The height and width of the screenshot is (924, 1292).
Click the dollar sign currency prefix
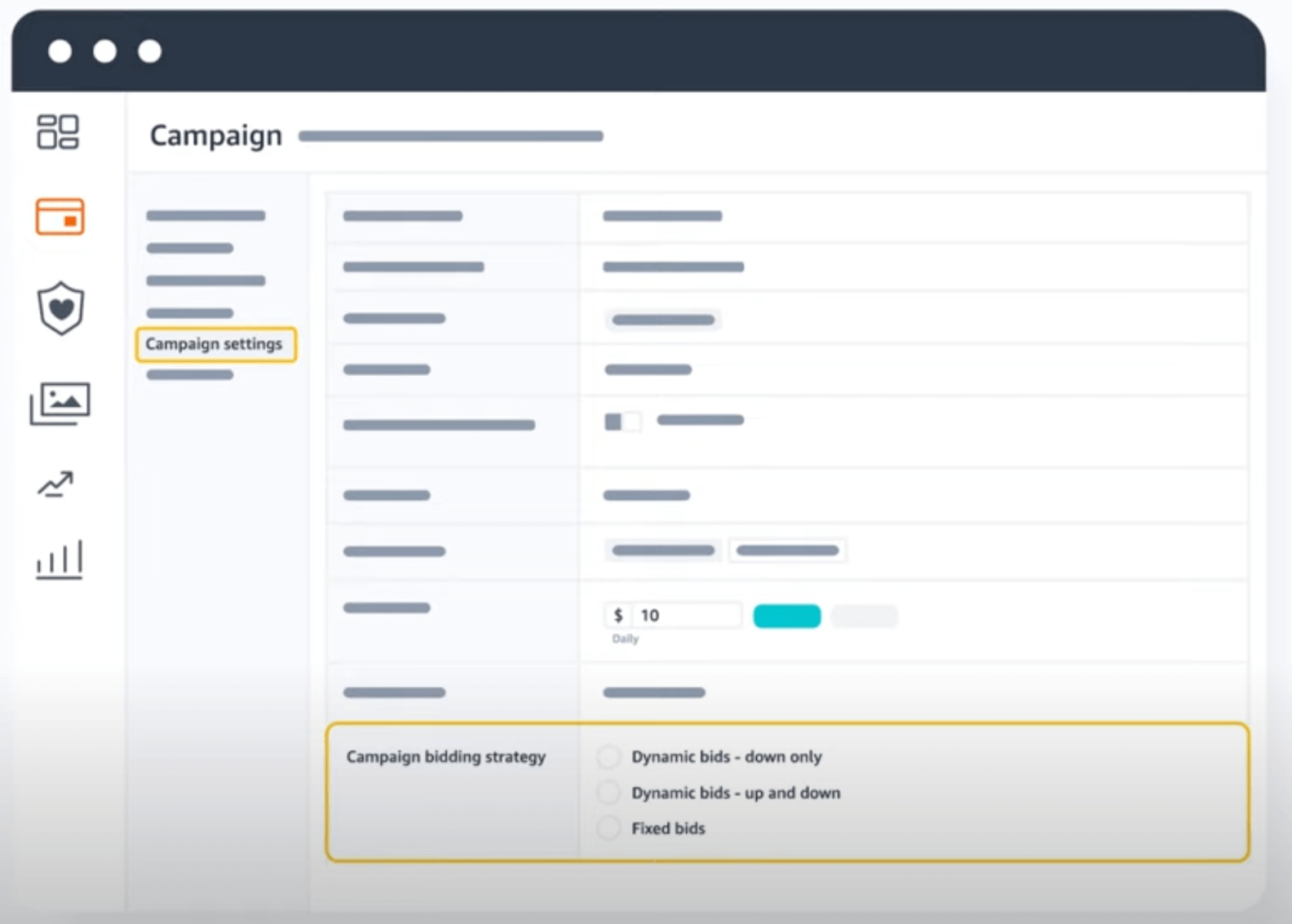coord(619,615)
